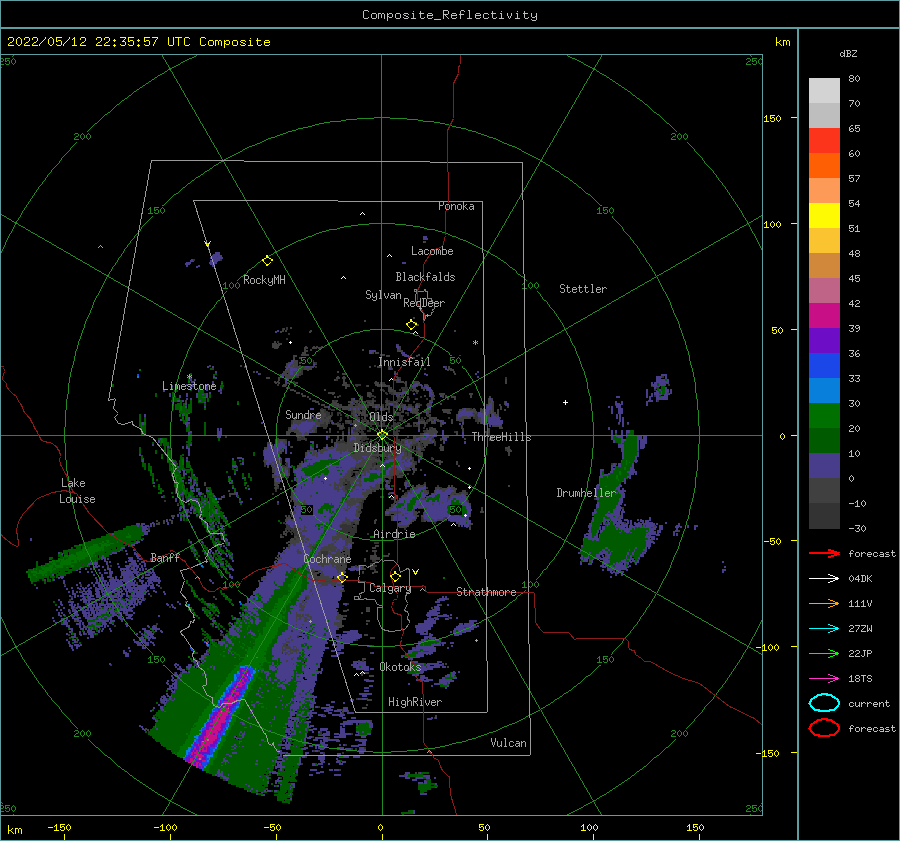Click the Strathmore city label

[486, 592]
